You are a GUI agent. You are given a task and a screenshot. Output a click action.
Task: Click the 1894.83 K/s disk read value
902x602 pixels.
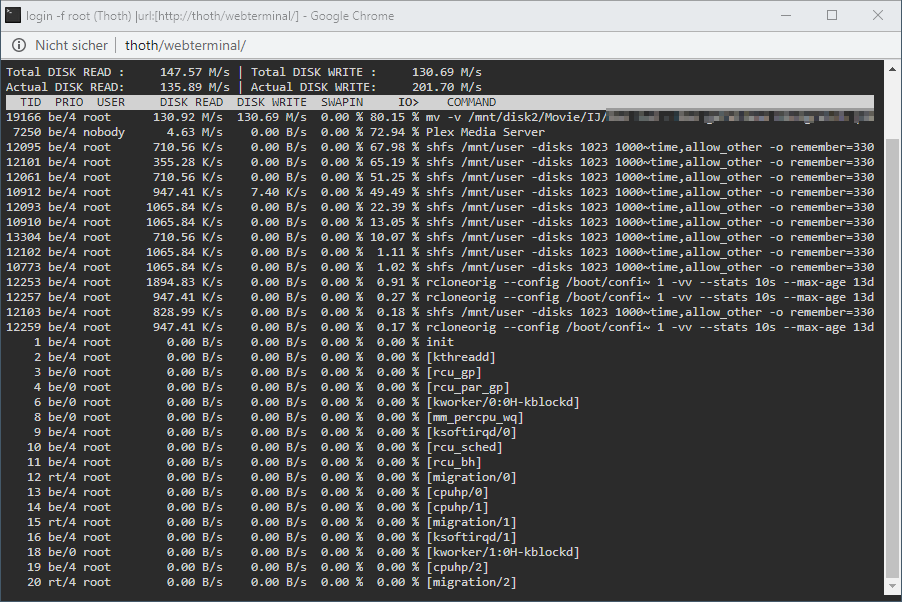[184, 282]
